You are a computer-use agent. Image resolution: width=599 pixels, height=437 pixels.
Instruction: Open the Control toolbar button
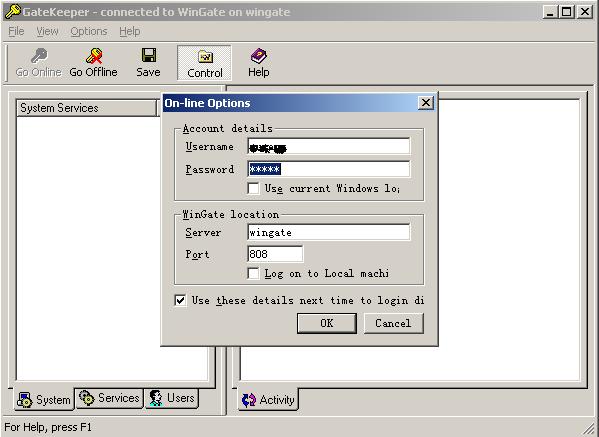(204, 63)
